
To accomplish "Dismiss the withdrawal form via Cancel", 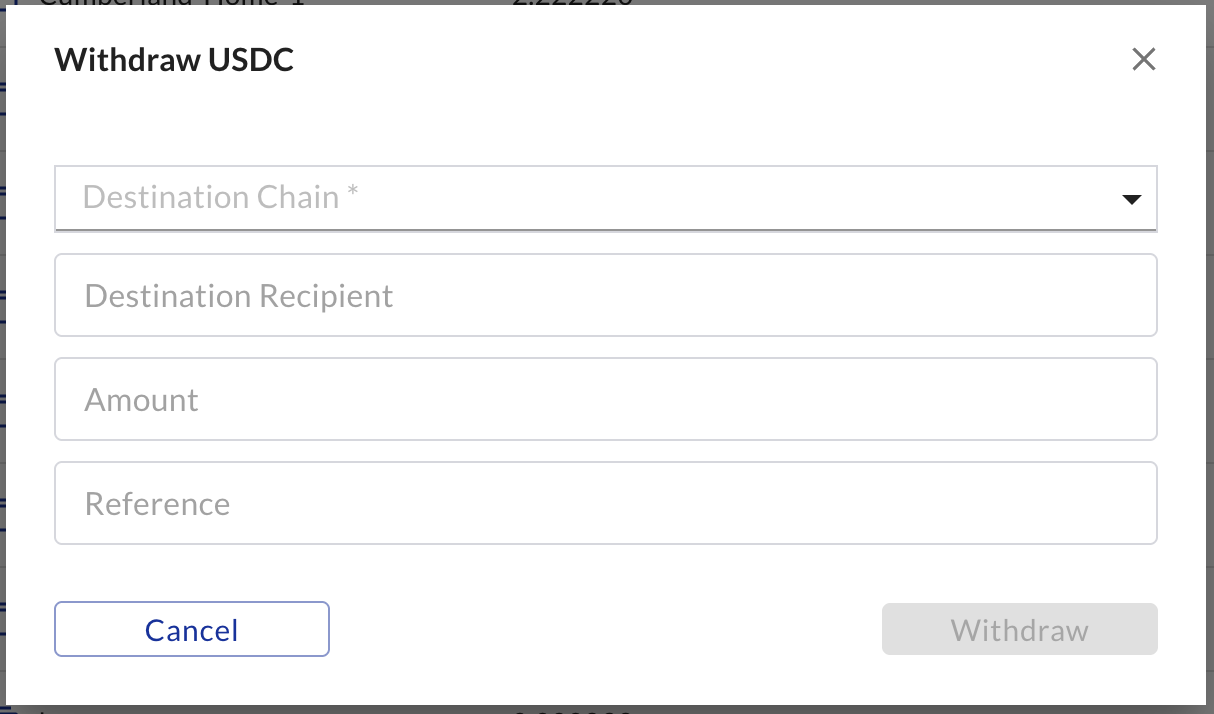I will 191,629.
